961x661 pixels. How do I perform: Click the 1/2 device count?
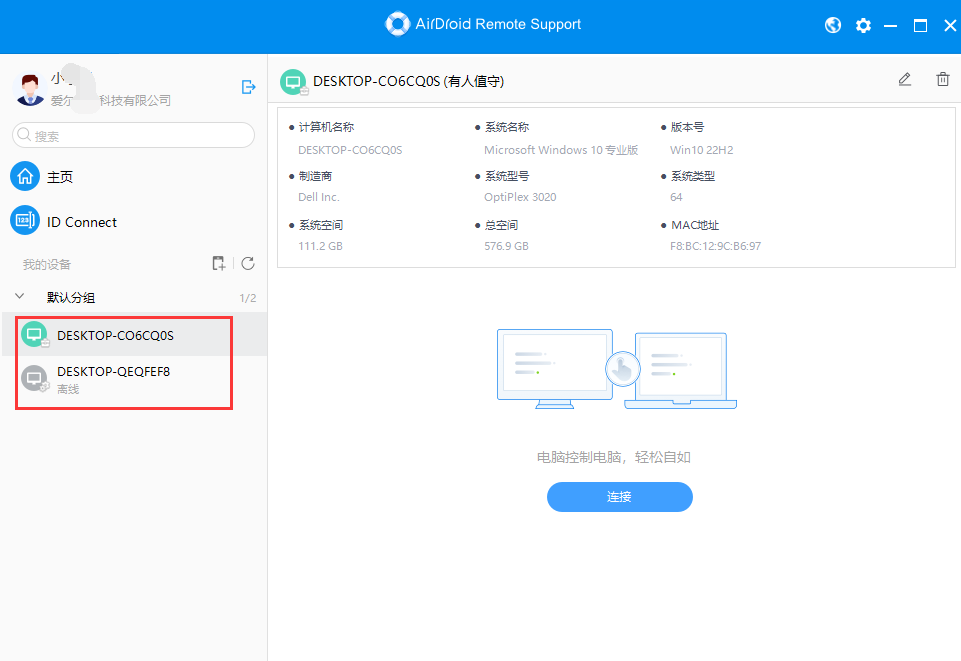tap(248, 298)
